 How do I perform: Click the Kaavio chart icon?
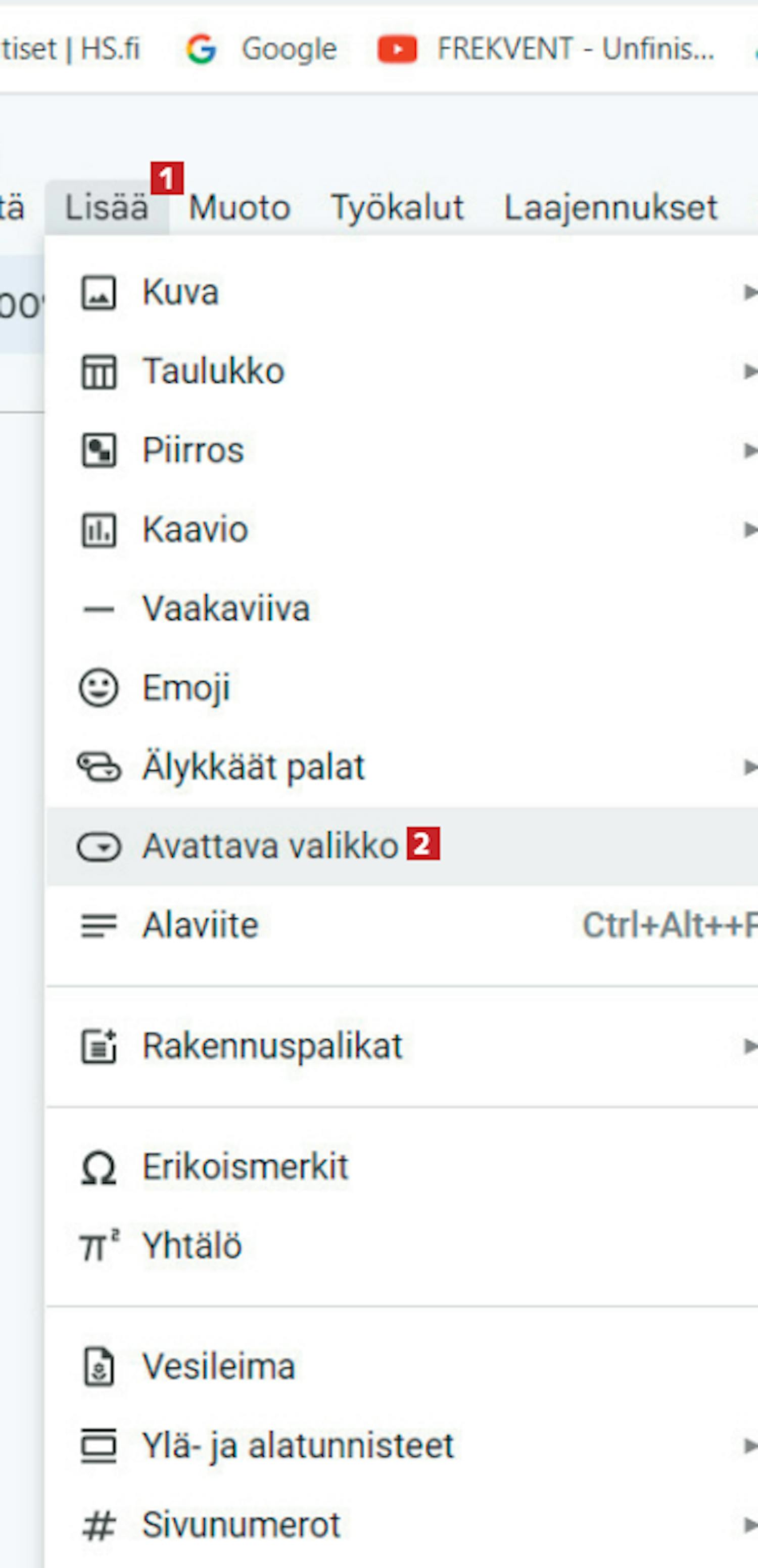pos(99,529)
